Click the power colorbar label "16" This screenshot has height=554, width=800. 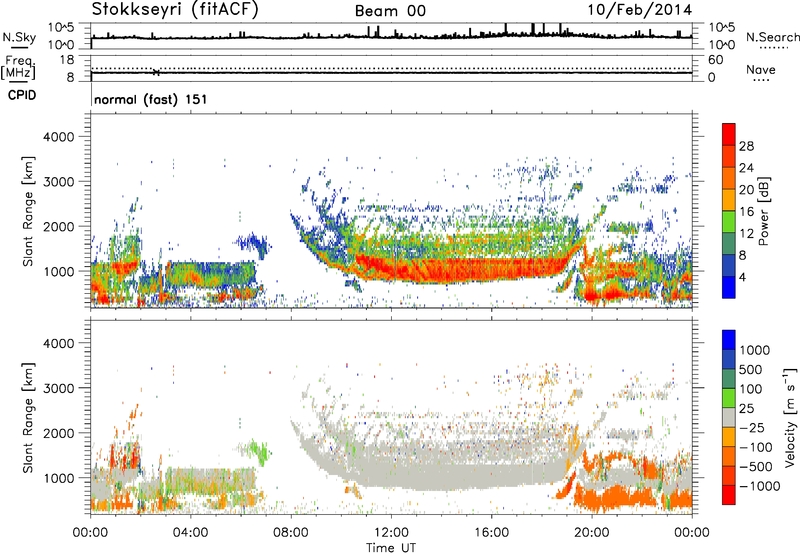[x=746, y=212]
